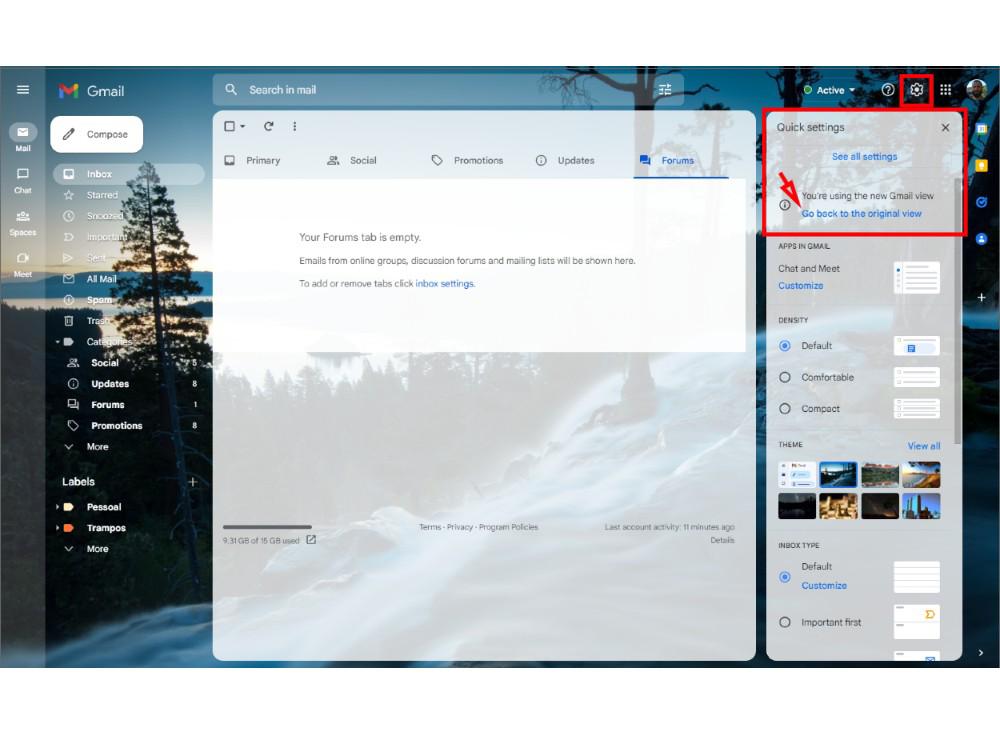Open the inbox settings link
Image resolution: width=1000 pixels, height=734 pixels.
445,284
